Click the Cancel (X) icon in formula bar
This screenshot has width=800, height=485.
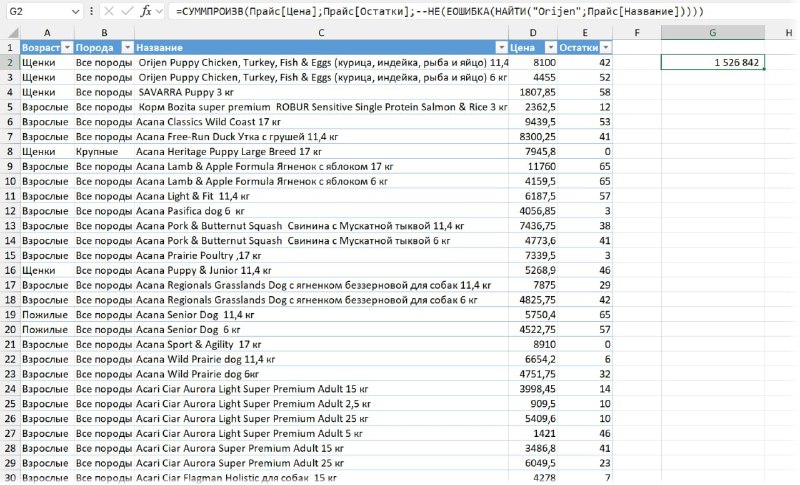click(108, 11)
